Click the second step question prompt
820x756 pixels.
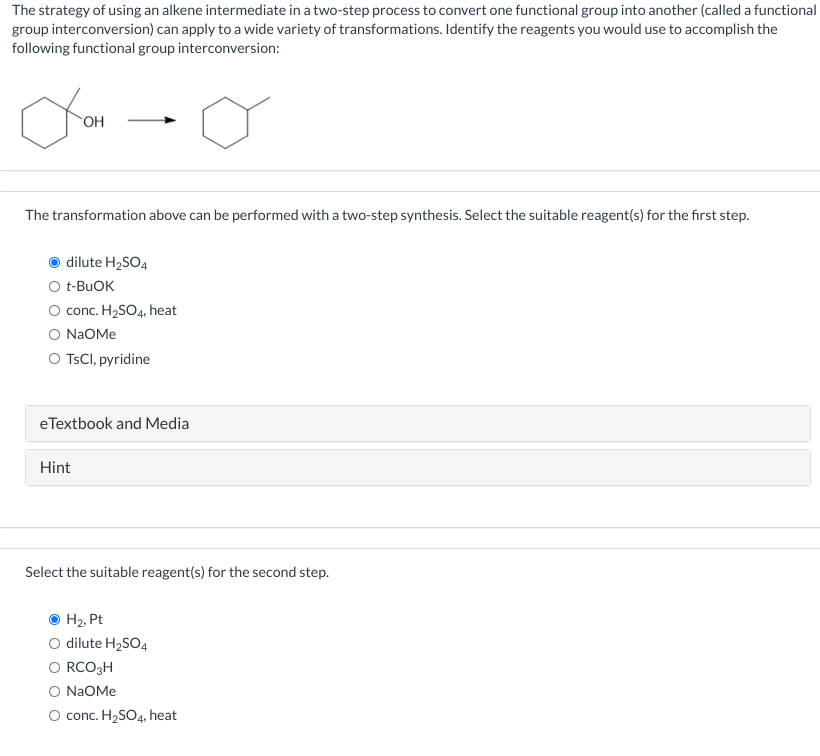177,573
